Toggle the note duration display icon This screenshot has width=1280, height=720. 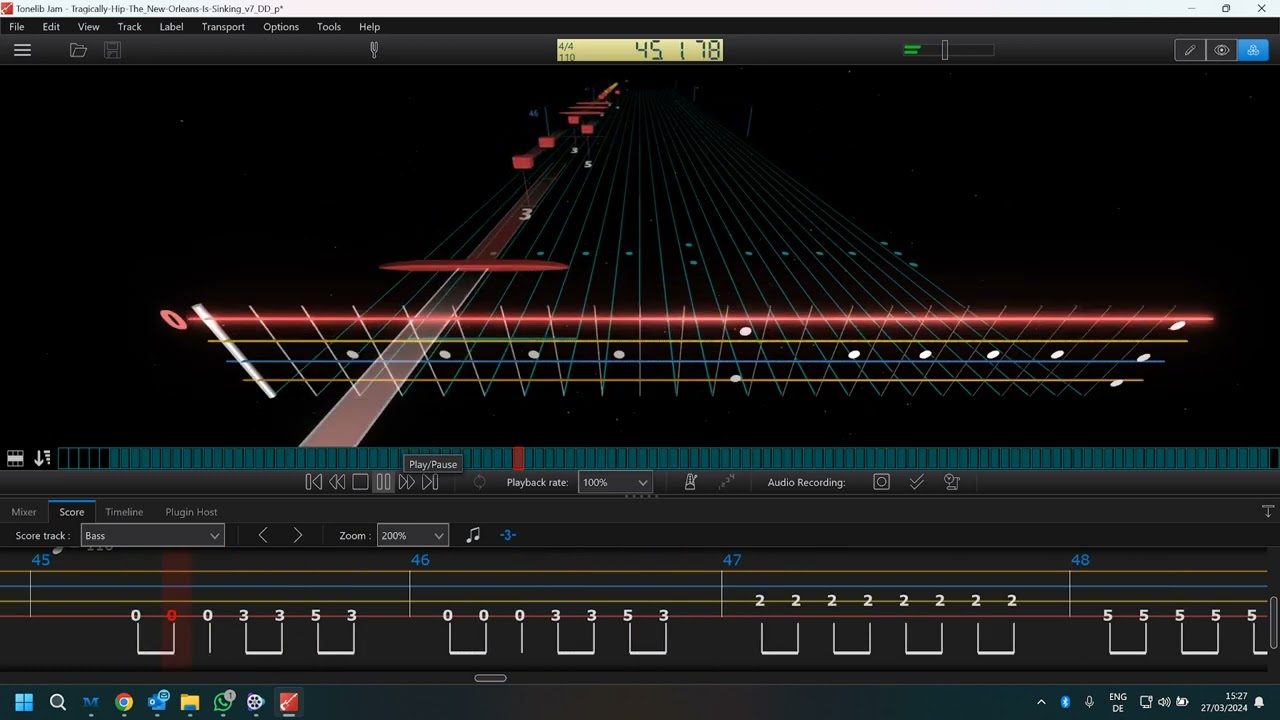tap(473, 535)
